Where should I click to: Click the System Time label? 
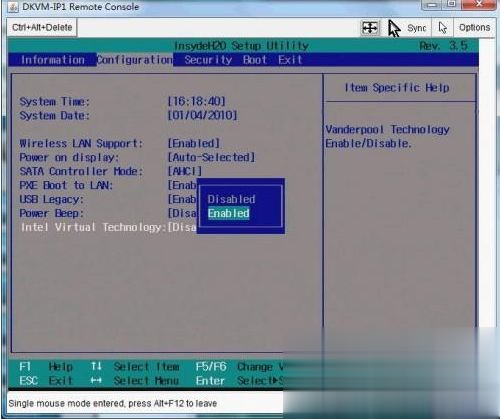coord(55,101)
